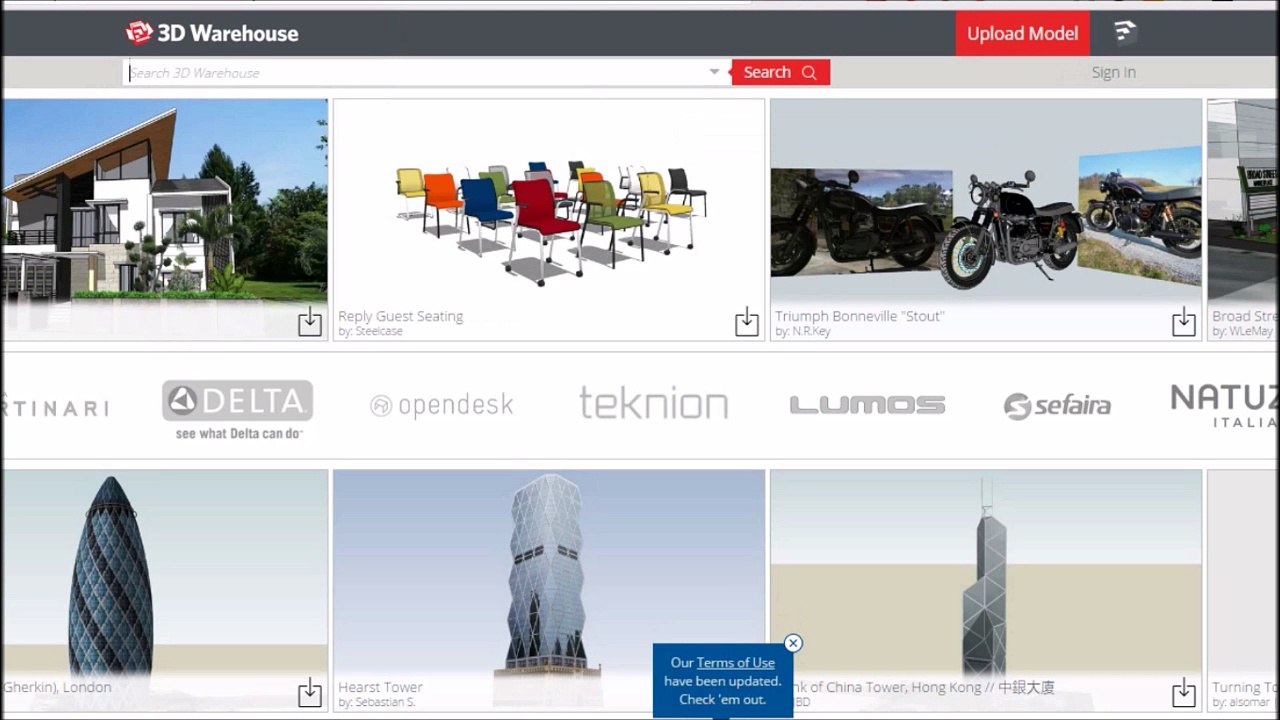Focus the Search 3D Warehouse field
The height and width of the screenshot is (720, 1280).
(x=415, y=72)
